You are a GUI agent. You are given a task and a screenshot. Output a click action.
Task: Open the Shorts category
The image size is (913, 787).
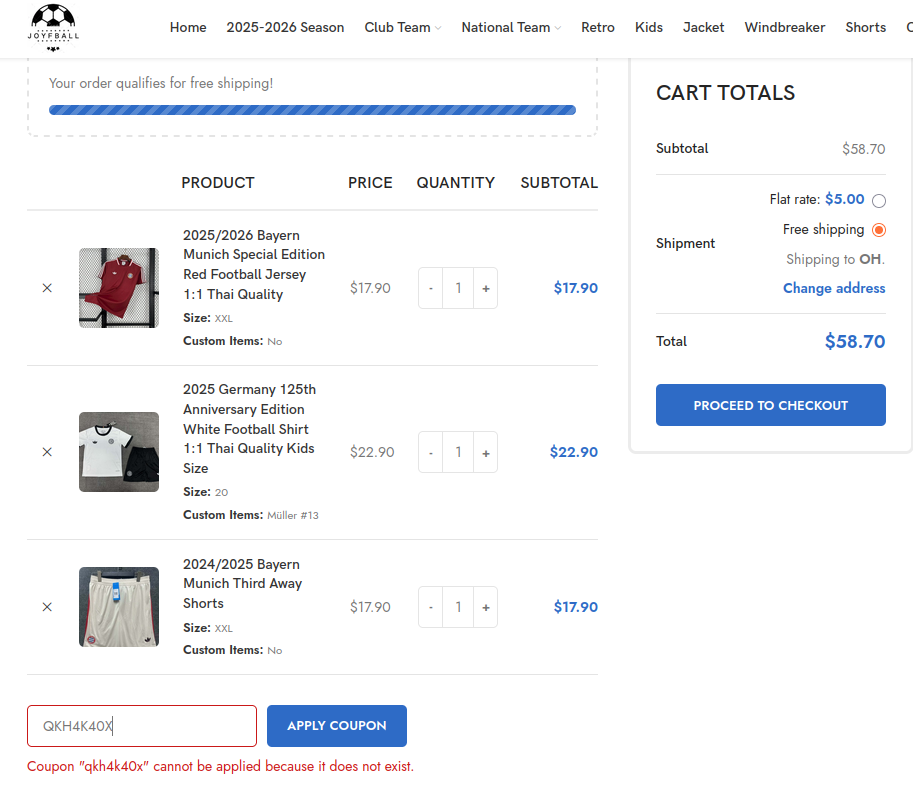point(865,27)
